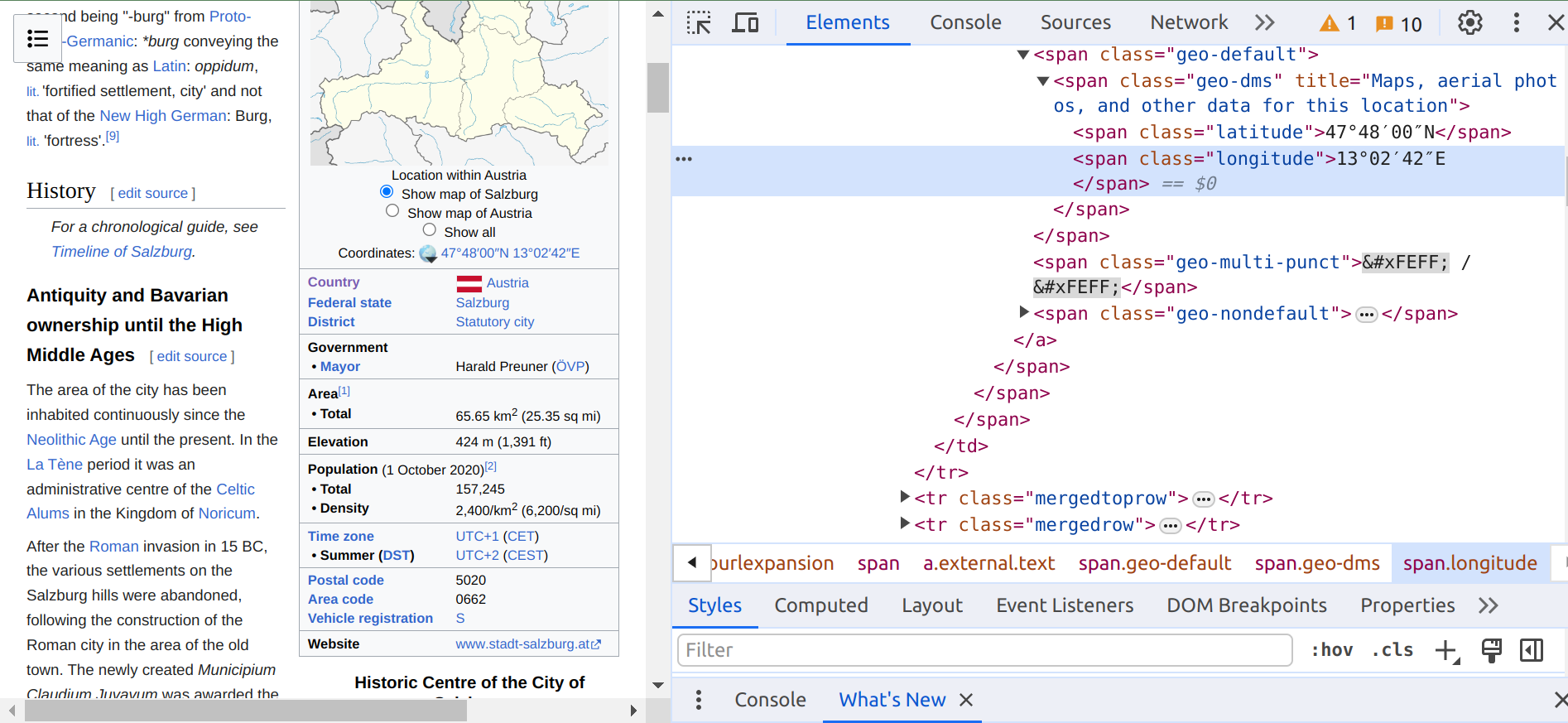Close the DevTools panel
The image size is (1568, 723).
tap(1556, 22)
